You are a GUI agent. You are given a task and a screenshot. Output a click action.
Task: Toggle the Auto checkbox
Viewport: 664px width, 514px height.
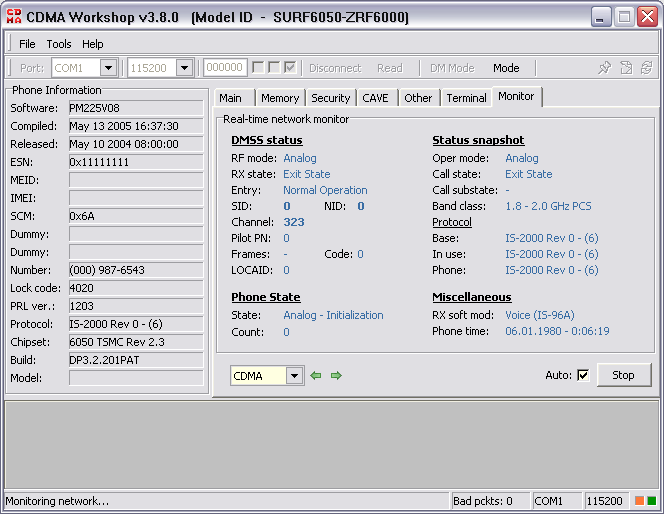(x=583, y=375)
